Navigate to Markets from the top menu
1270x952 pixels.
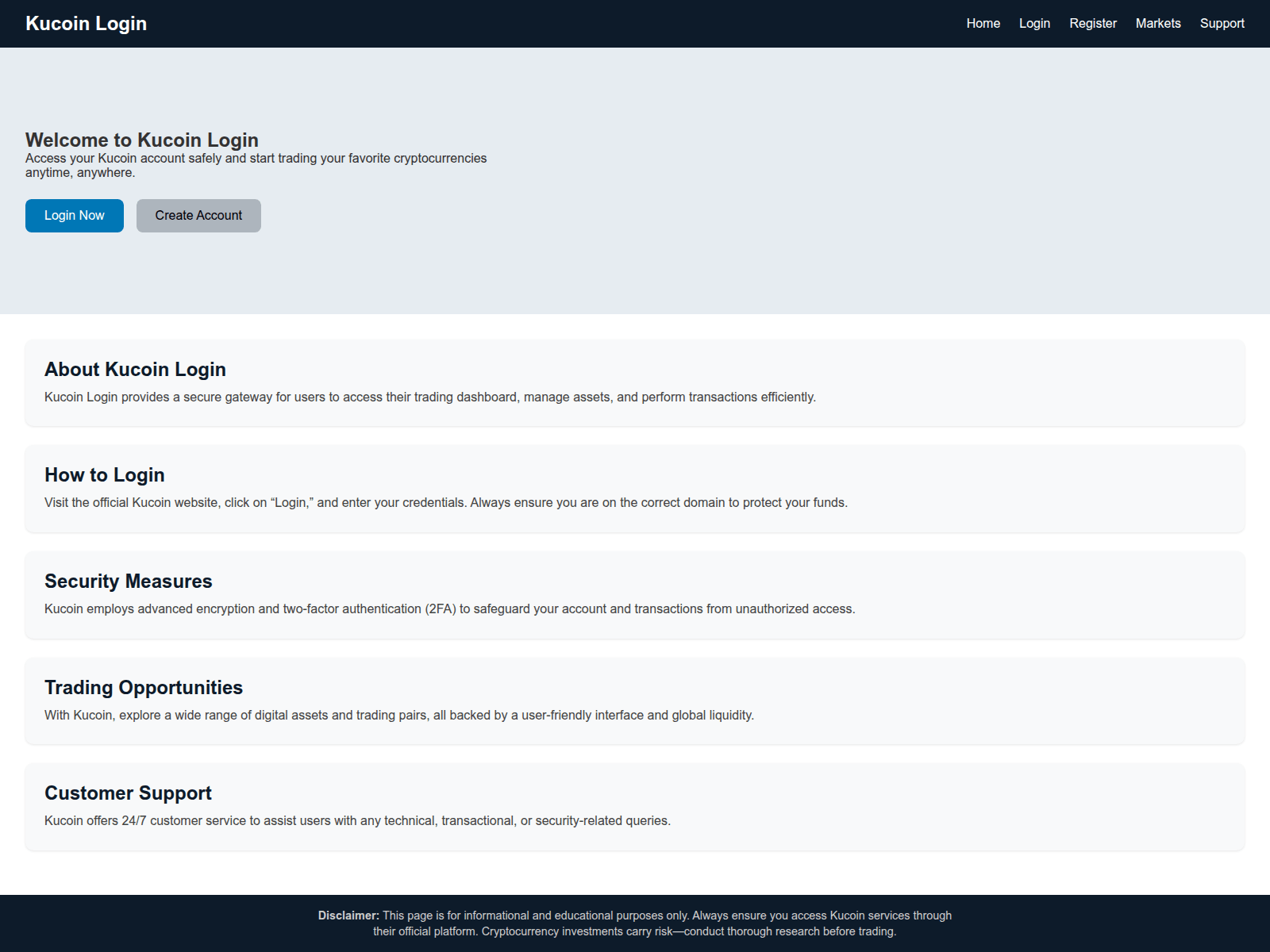1158,23
